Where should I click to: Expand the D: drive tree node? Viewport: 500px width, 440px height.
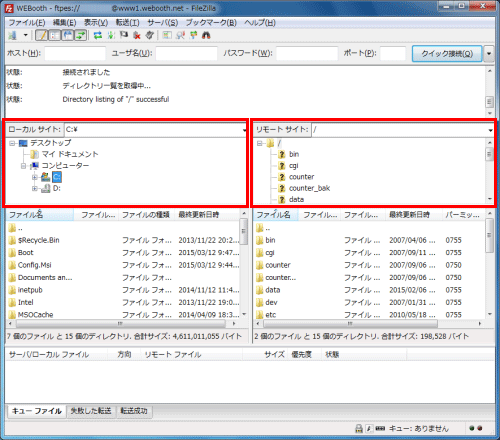click(x=35, y=189)
